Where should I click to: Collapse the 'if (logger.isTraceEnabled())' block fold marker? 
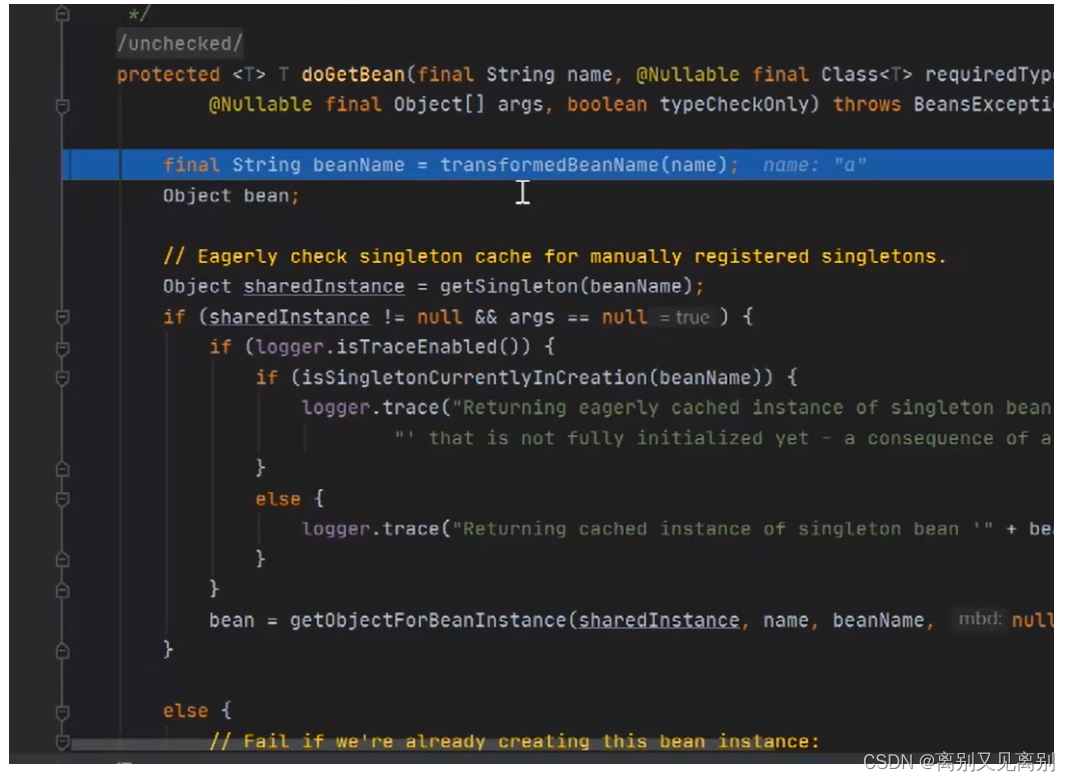pos(63,348)
